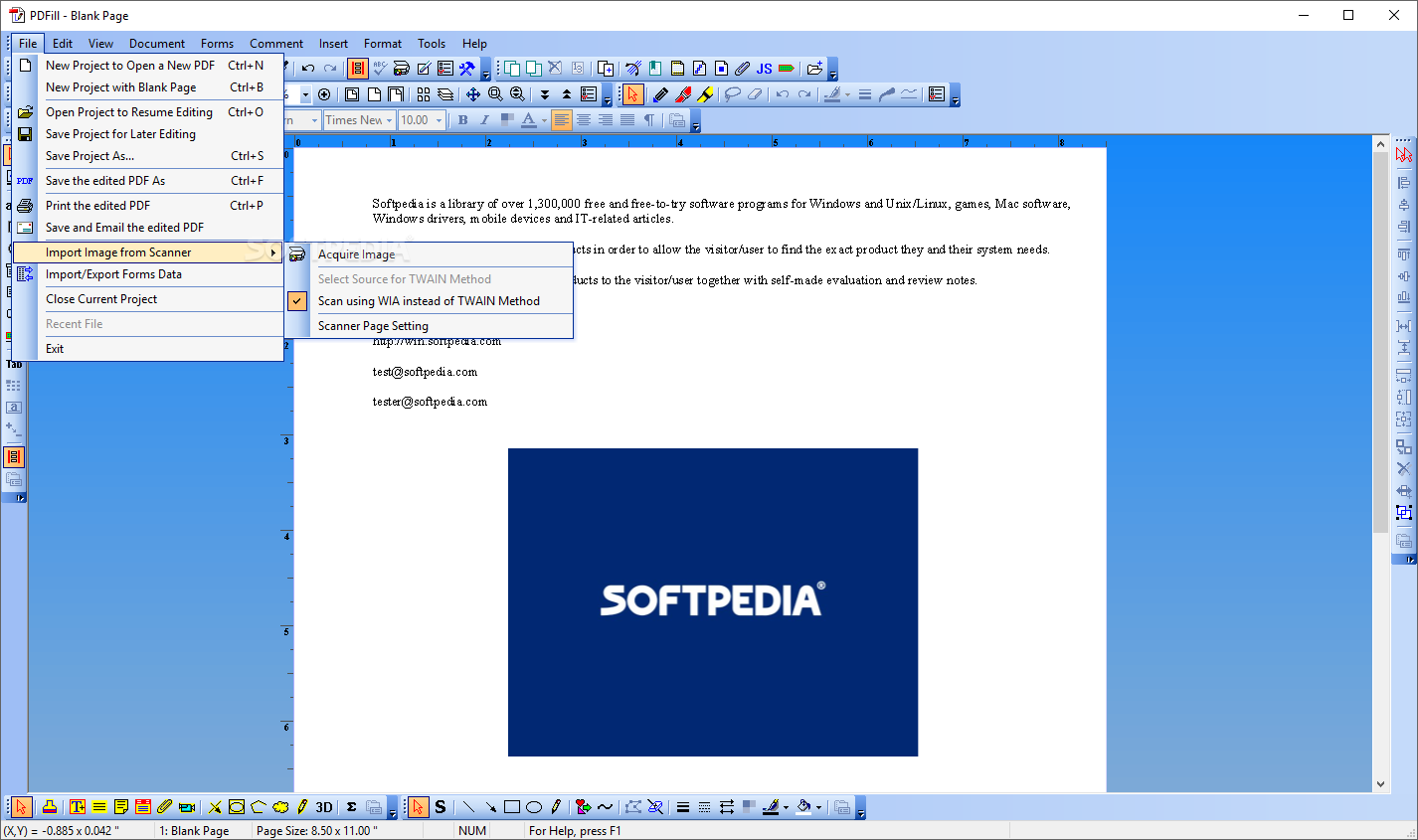Expand Import Image from Scanner submenu
The height and width of the screenshot is (840, 1418).
coord(148,252)
